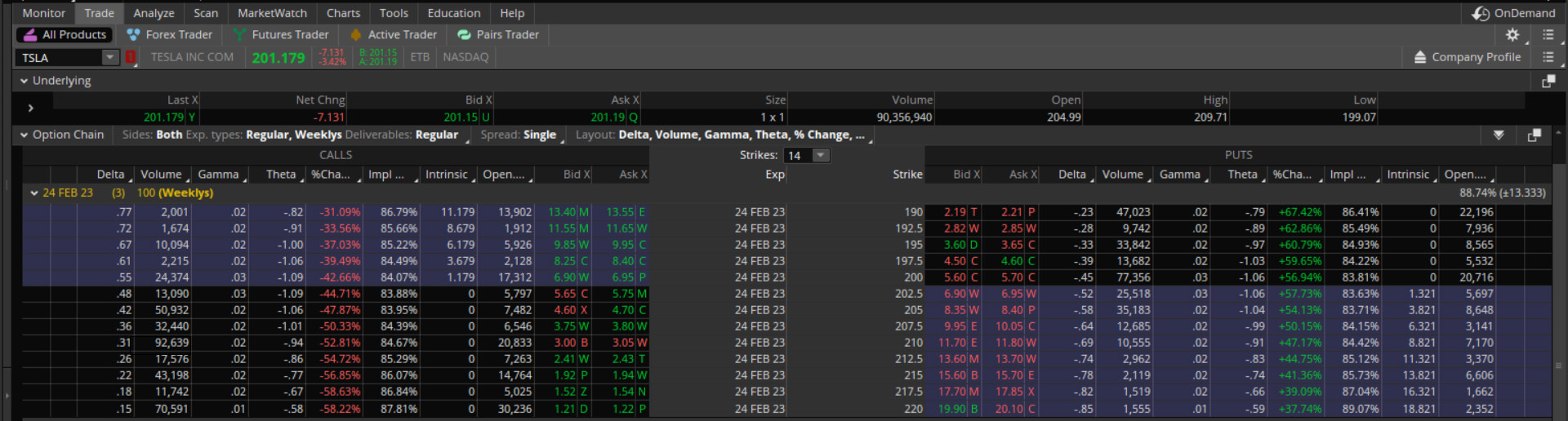This screenshot has height=421, width=1568.
Task: Click the put ask 20.10 at strike 220
Action: tap(1009, 408)
